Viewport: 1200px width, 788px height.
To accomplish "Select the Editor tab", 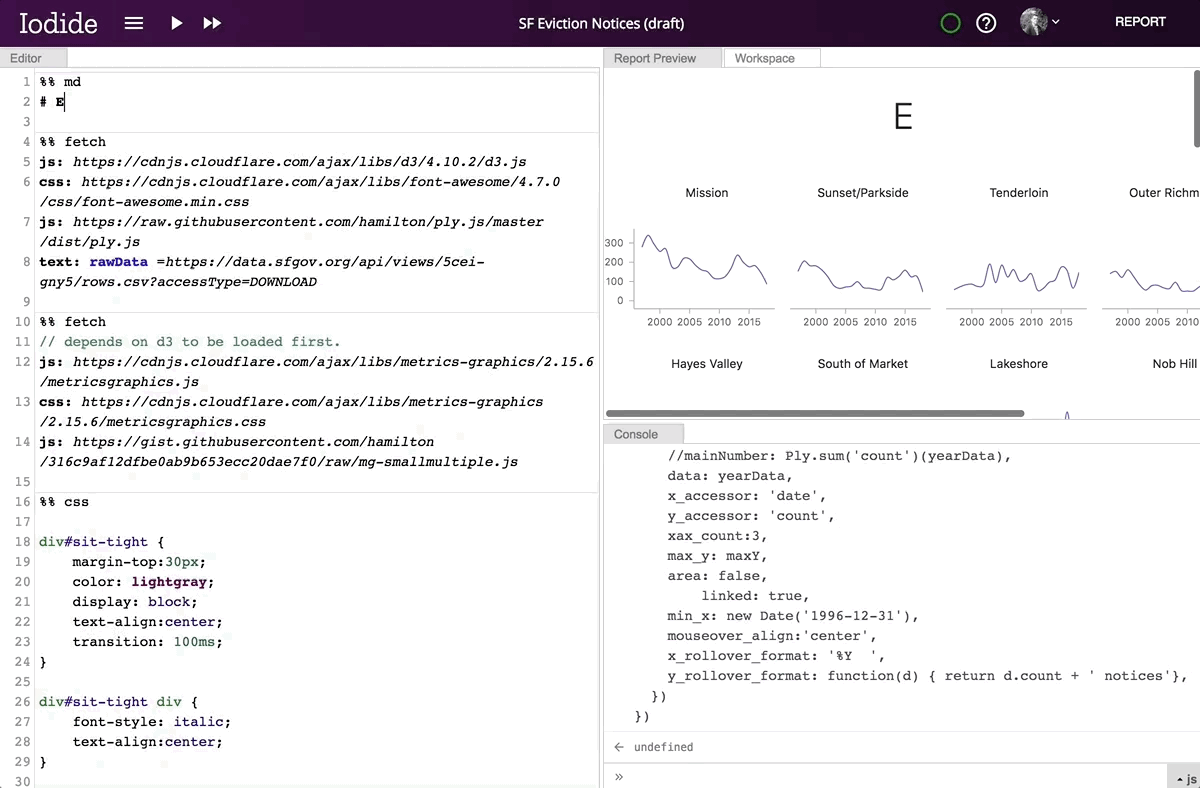I will [33, 58].
